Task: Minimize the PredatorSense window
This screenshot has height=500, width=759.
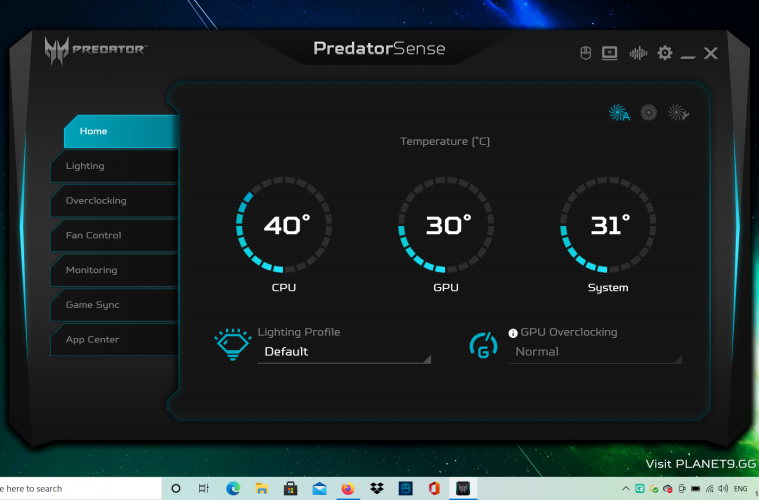Action: coord(687,57)
